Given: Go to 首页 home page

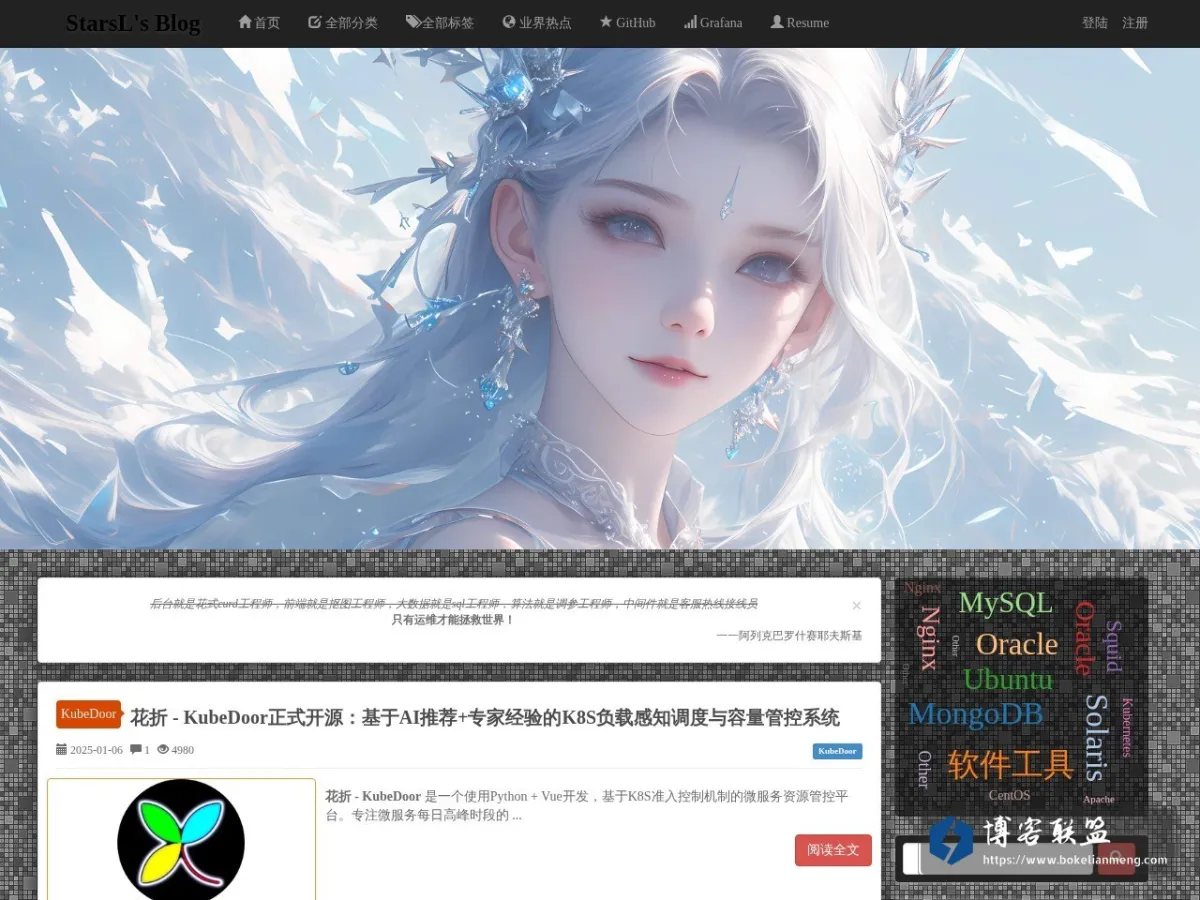Looking at the screenshot, I should pyautogui.click(x=259, y=22).
